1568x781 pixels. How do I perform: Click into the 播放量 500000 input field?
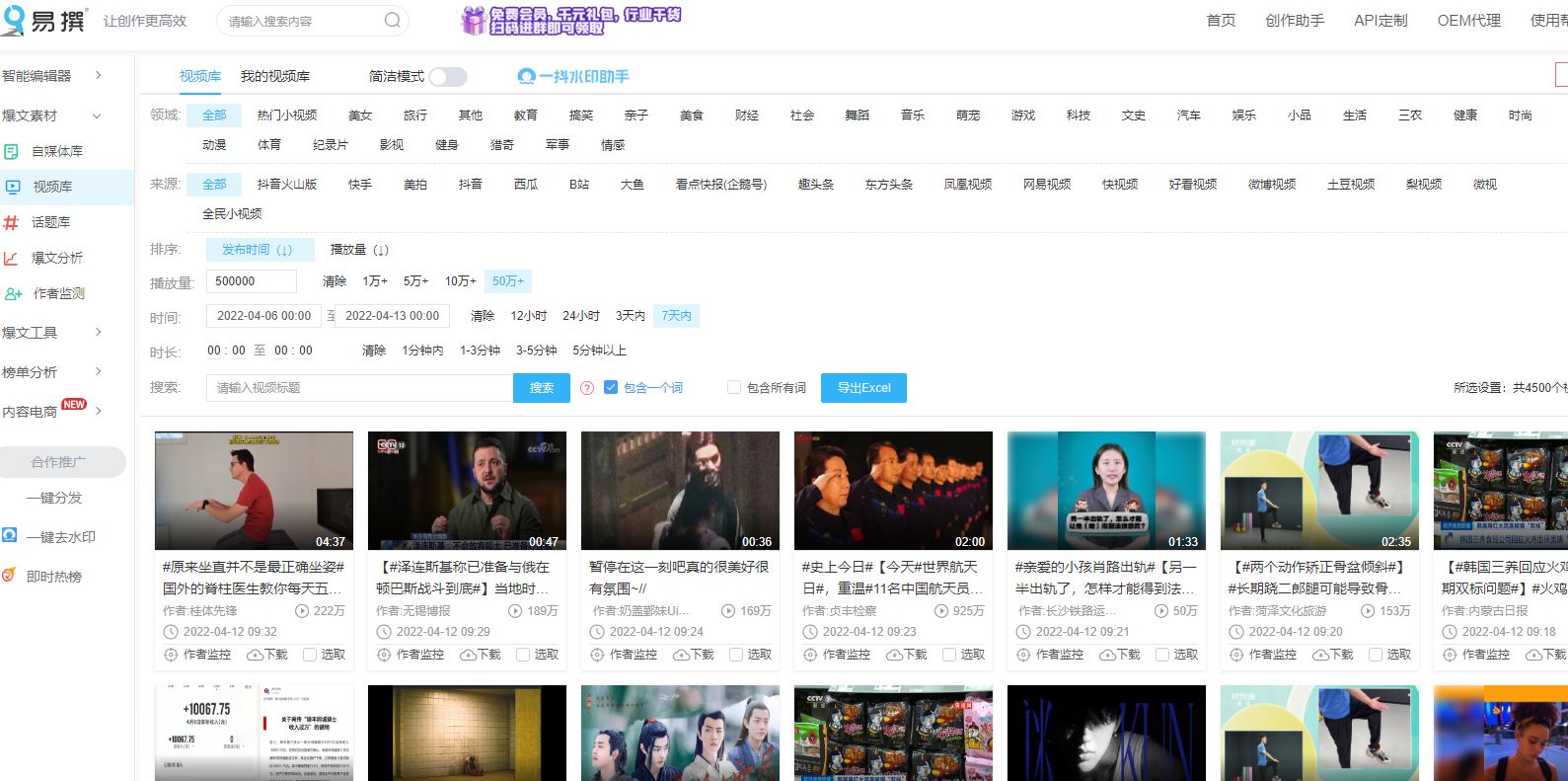click(252, 281)
